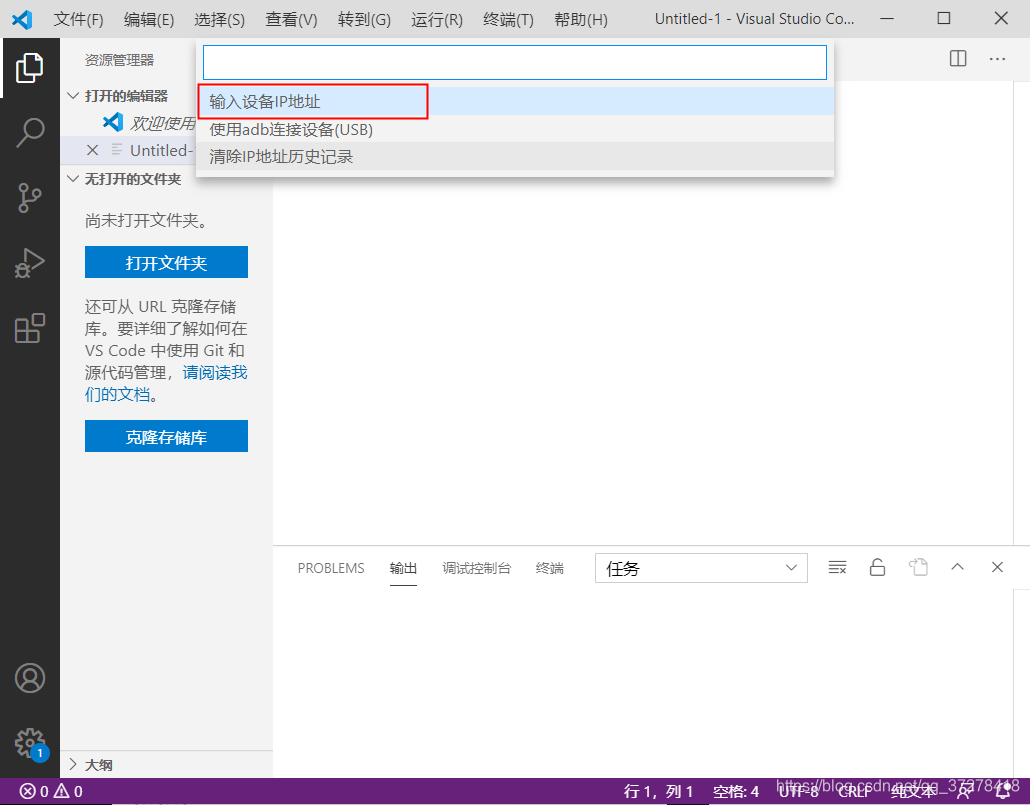Image resolution: width=1030 pixels, height=805 pixels.
Task: Change indentation via 空格: 4
Action: [736, 791]
